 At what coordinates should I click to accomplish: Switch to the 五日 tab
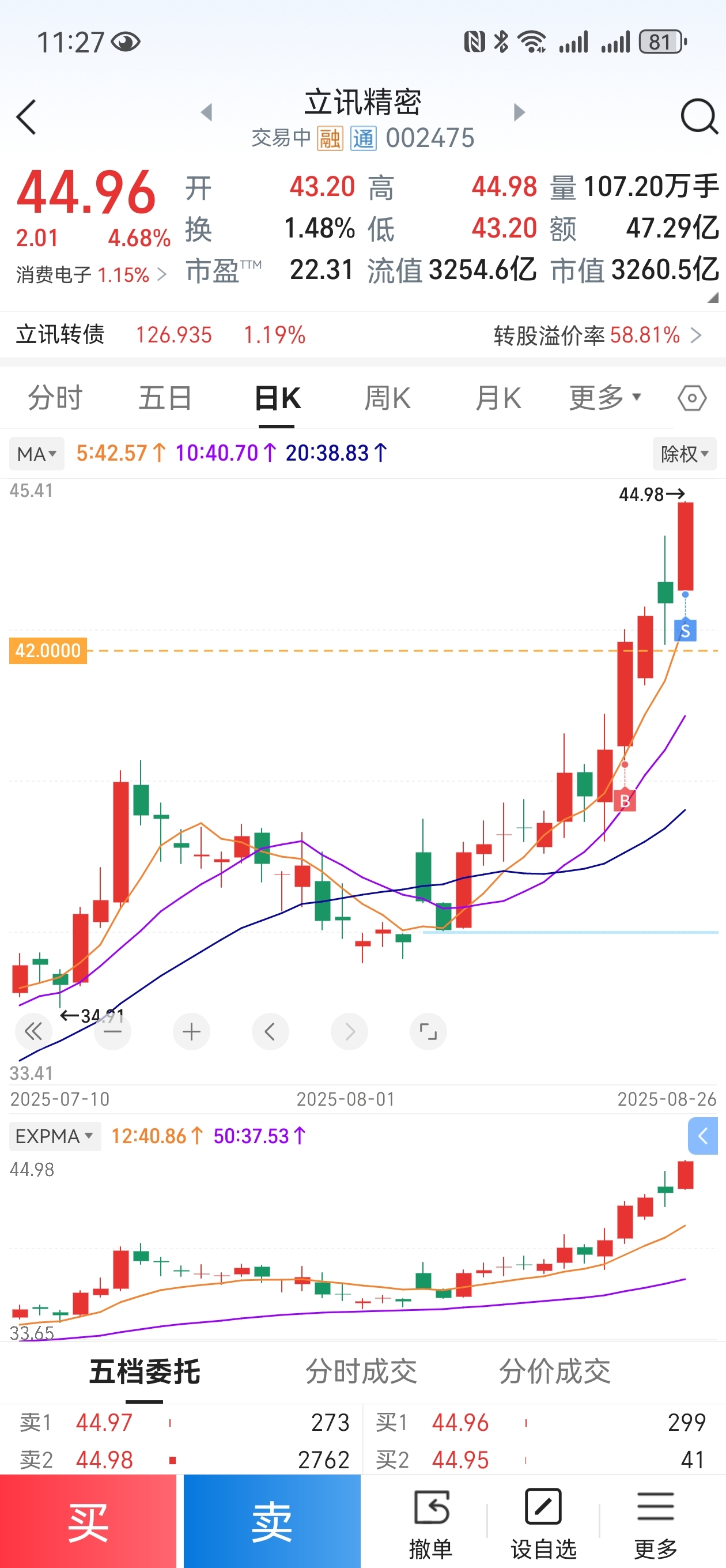coord(165,399)
